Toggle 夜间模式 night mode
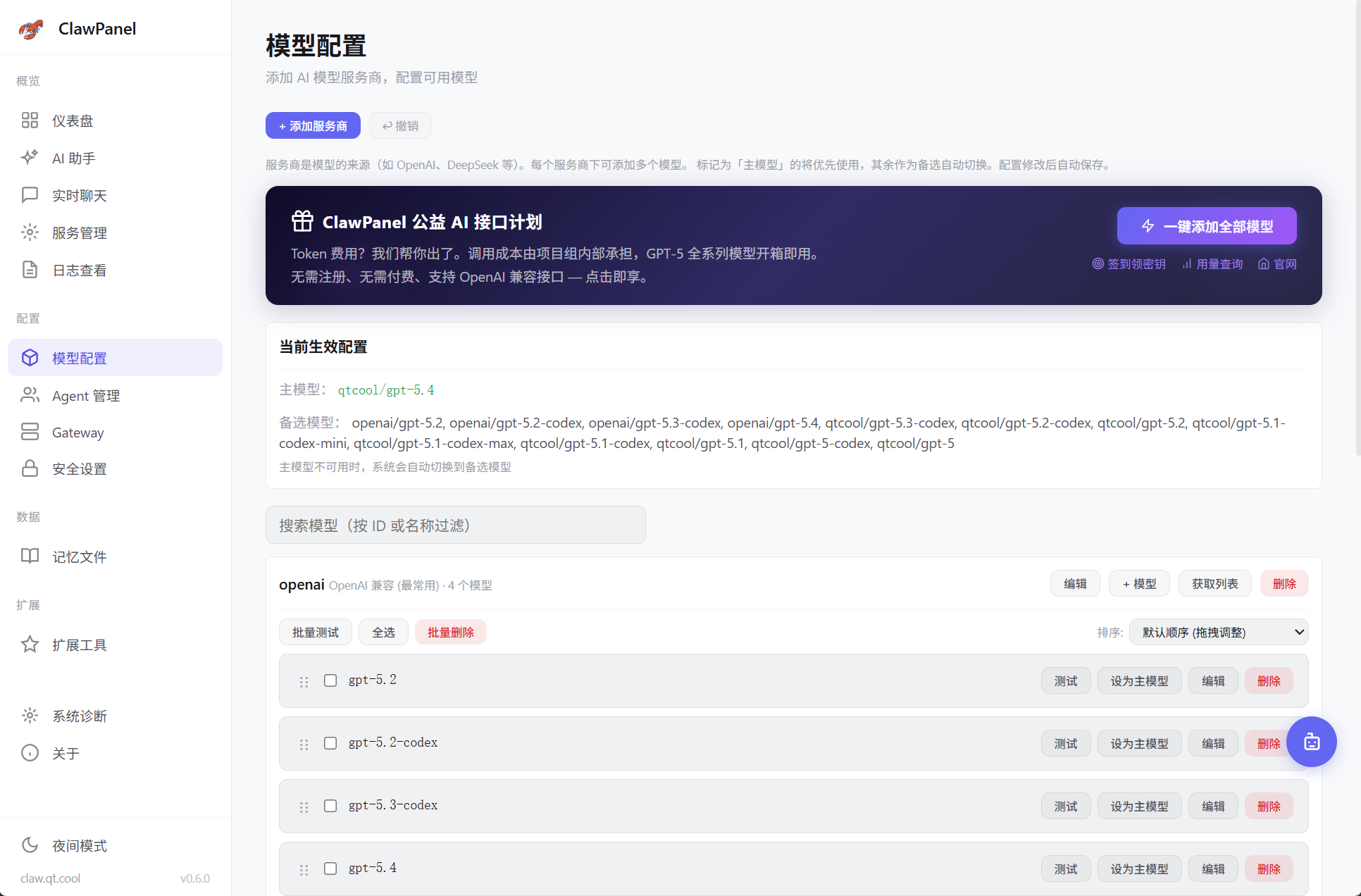The width and height of the screenshot is (1361, 896). pyautogui.click(x=79, y=845)
